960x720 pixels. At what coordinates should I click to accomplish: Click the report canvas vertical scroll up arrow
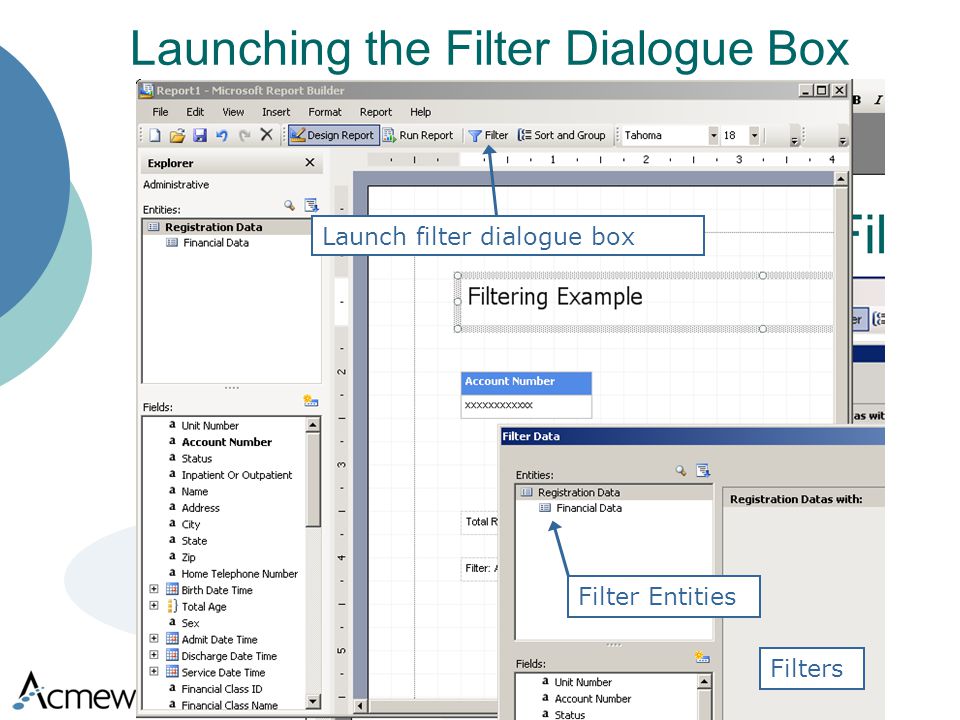click(x=841, y=179)
